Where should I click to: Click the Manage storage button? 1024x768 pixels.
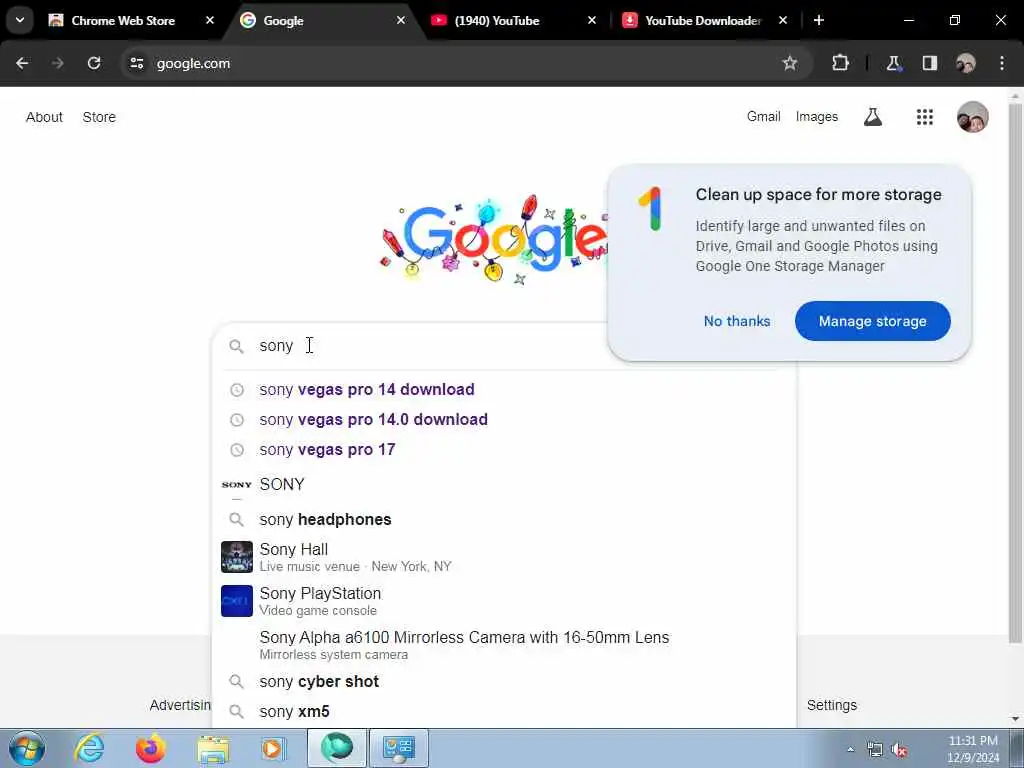(x=872, y=321)
